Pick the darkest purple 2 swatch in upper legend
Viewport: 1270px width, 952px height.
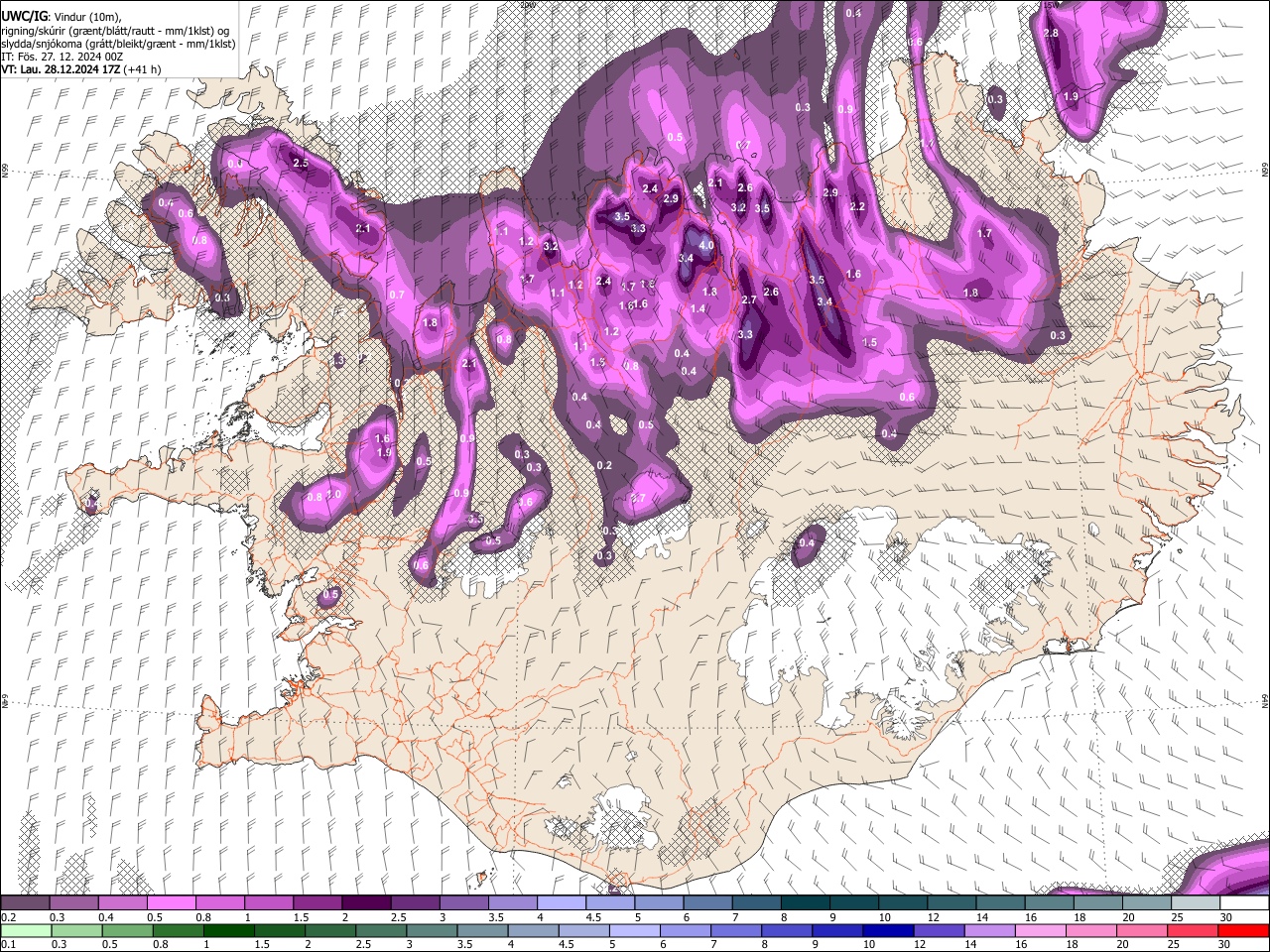366,903
